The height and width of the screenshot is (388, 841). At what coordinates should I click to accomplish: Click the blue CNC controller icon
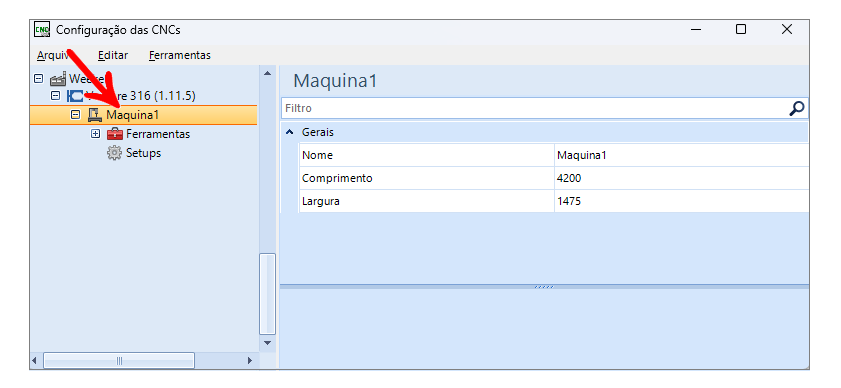click(75, 96)
